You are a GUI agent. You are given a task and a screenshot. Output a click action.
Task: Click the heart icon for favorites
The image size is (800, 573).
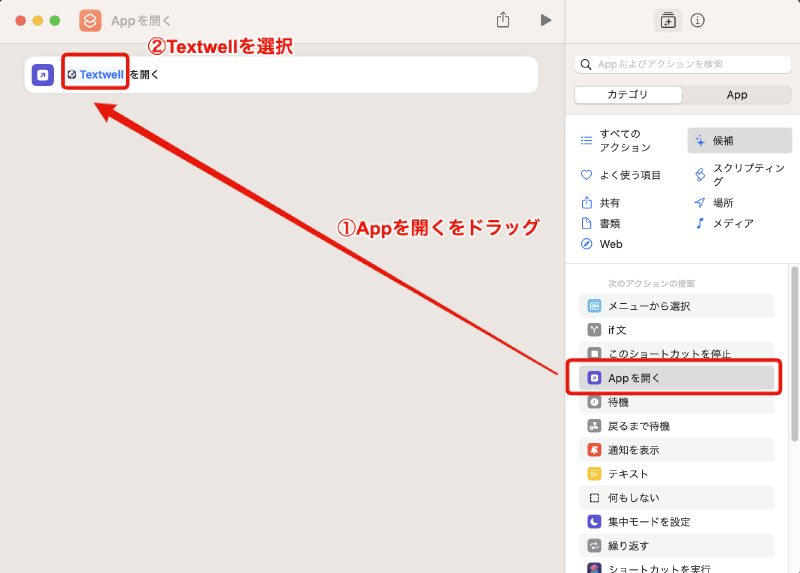[x=586, y=175]
